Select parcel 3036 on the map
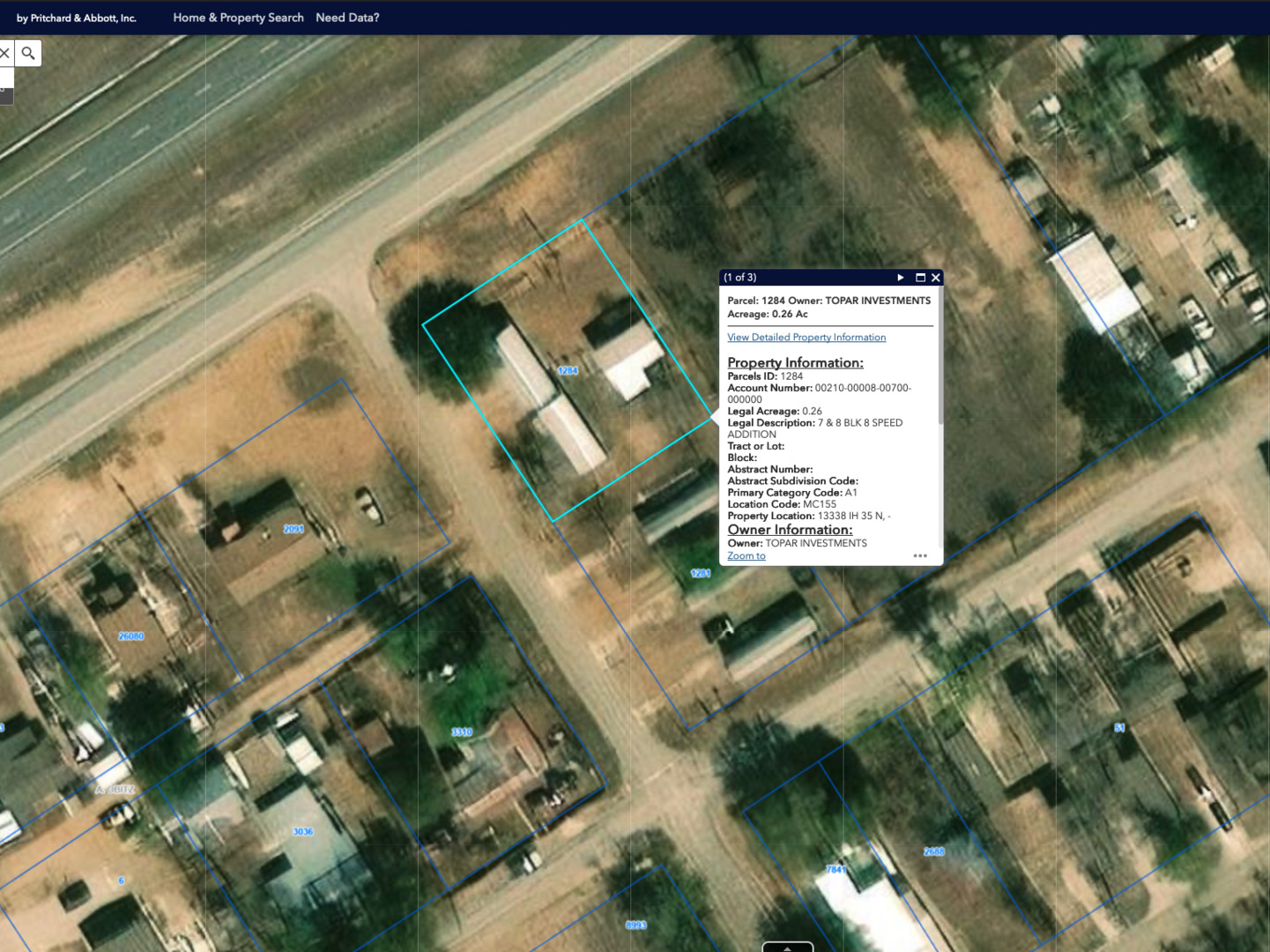Viewport: 1270px width, 952px height. (x=302, y=831)
